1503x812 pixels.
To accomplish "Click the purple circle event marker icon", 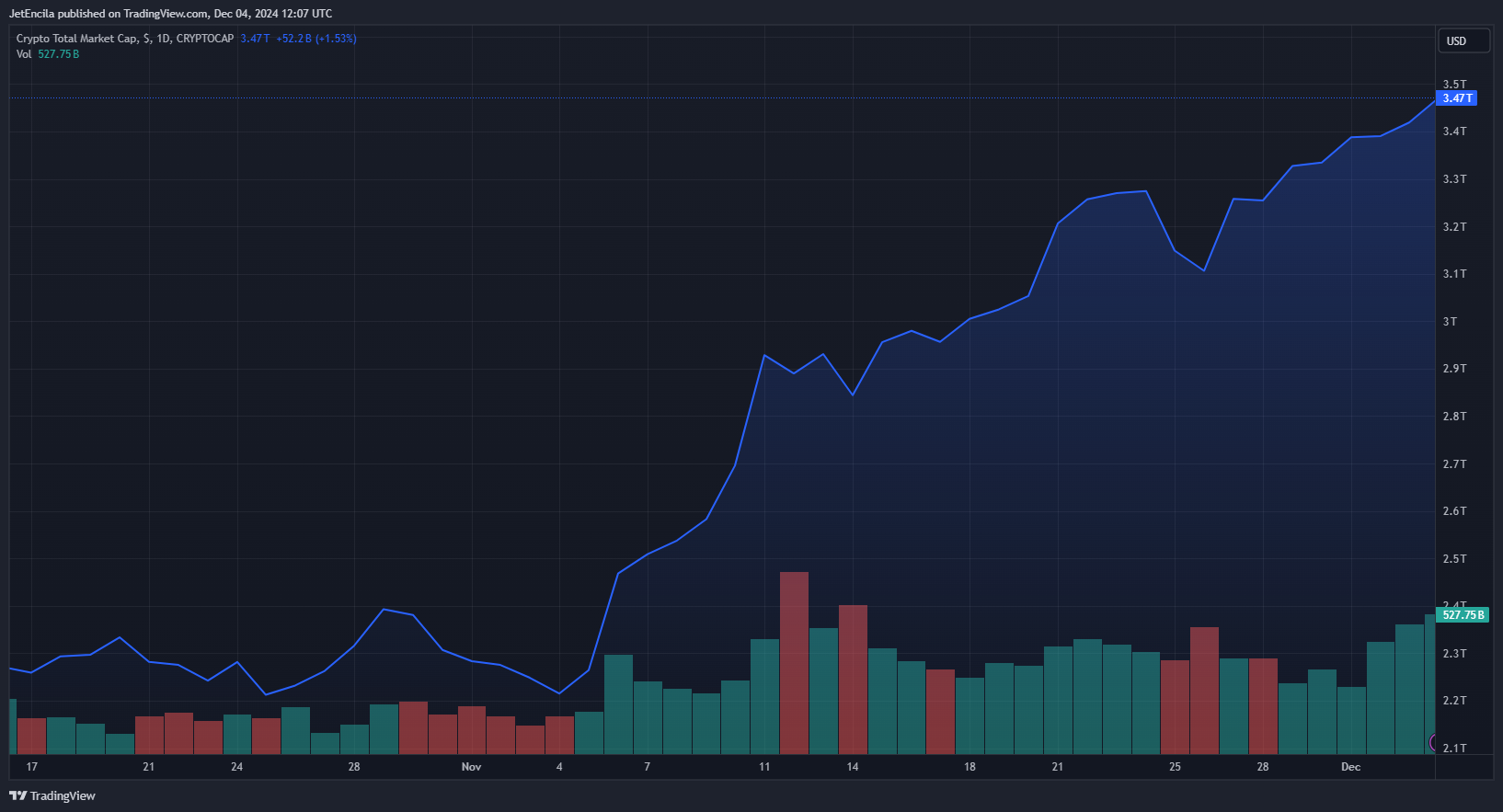I will point(1433,742).
